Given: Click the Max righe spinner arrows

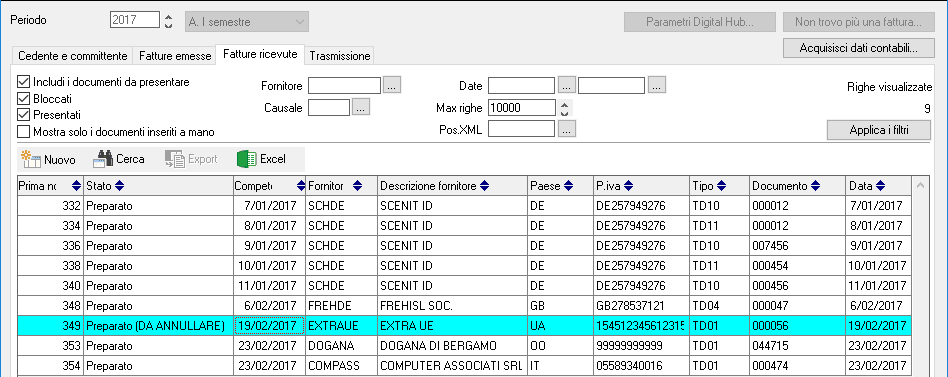Looking at the screenshot, I should 565,108.
